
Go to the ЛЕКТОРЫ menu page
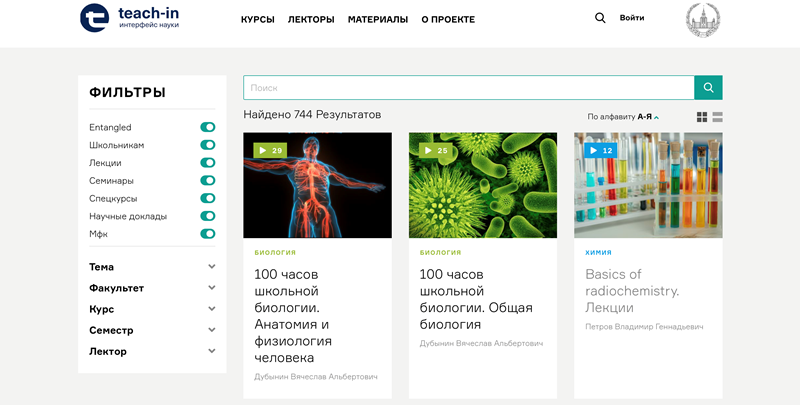point(311,19)
